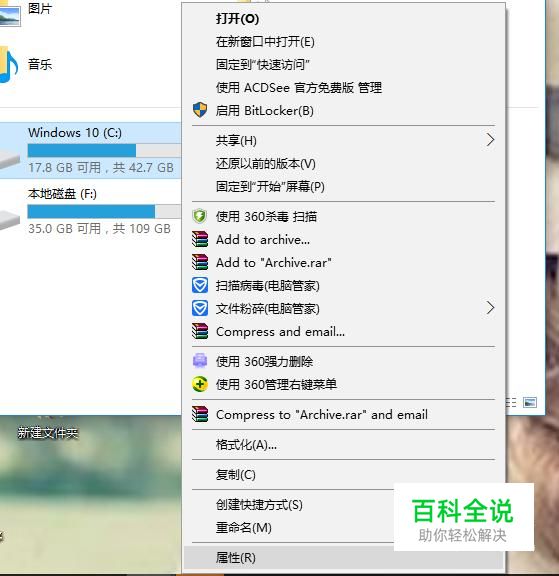Select Add to "Archive.rar" entry
The height and width of the screenshot is (576, 559).
point(344,262)
